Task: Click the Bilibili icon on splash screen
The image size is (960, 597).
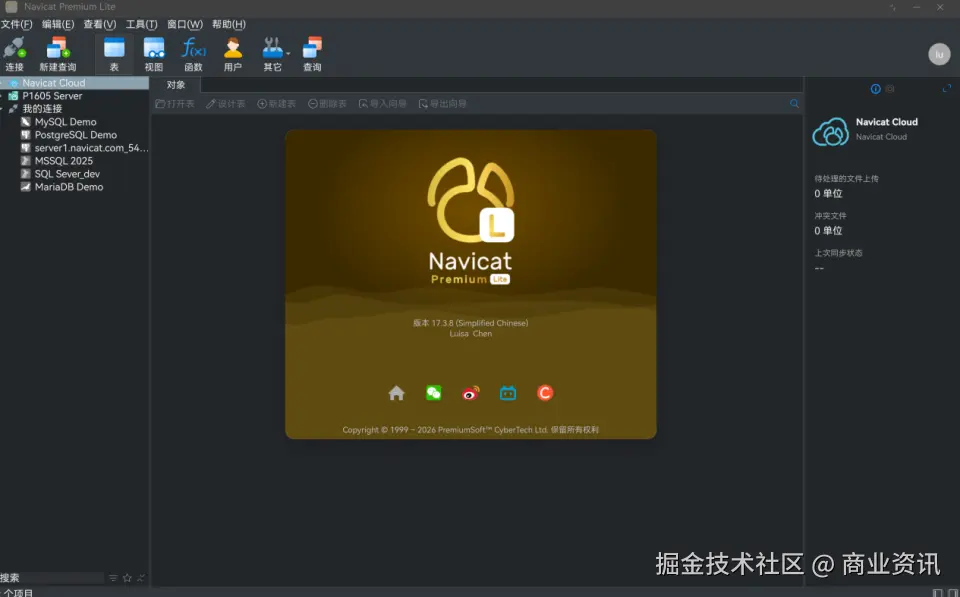Action: coord(508,393)
